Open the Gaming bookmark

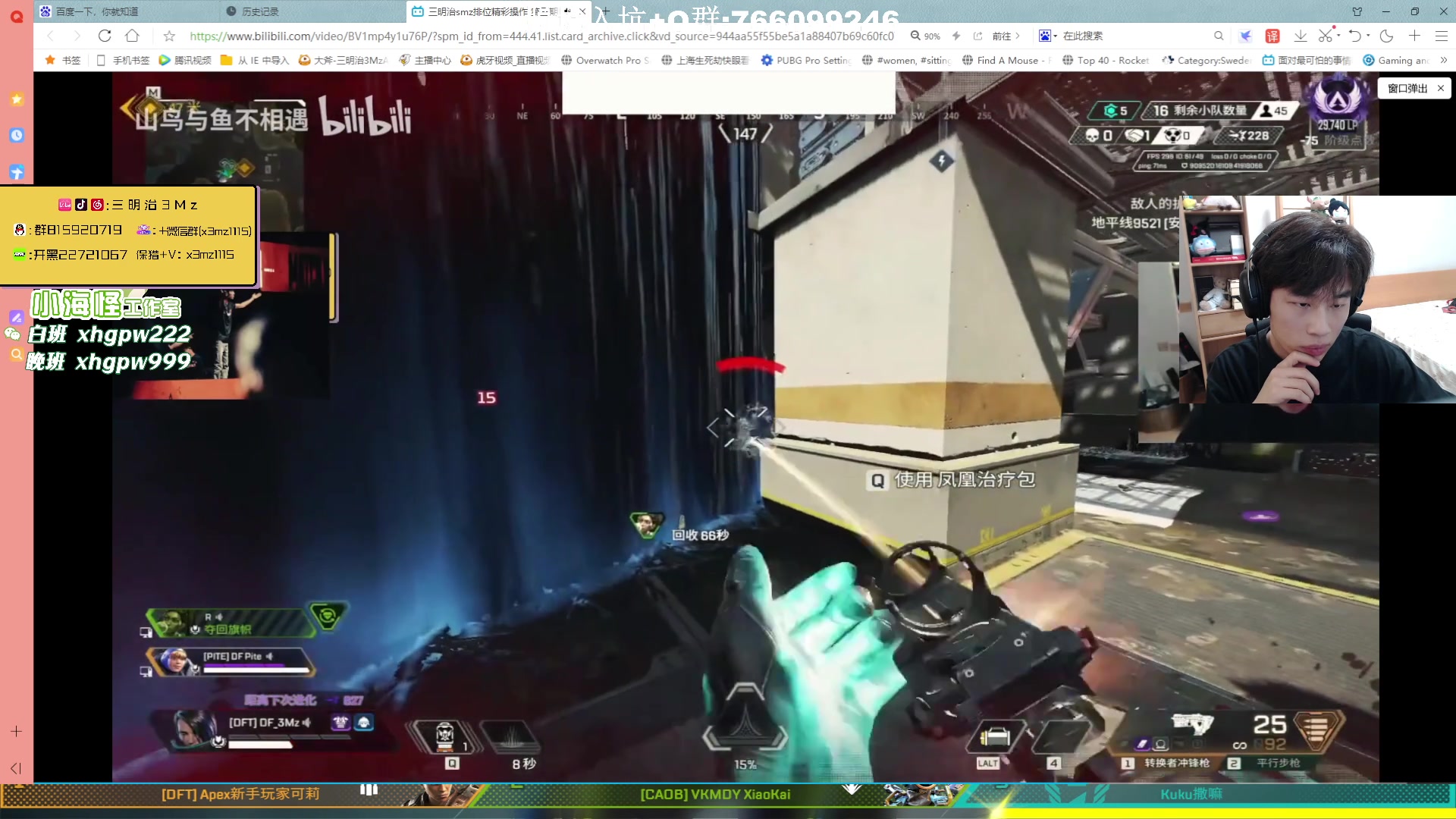[1396, 60]
